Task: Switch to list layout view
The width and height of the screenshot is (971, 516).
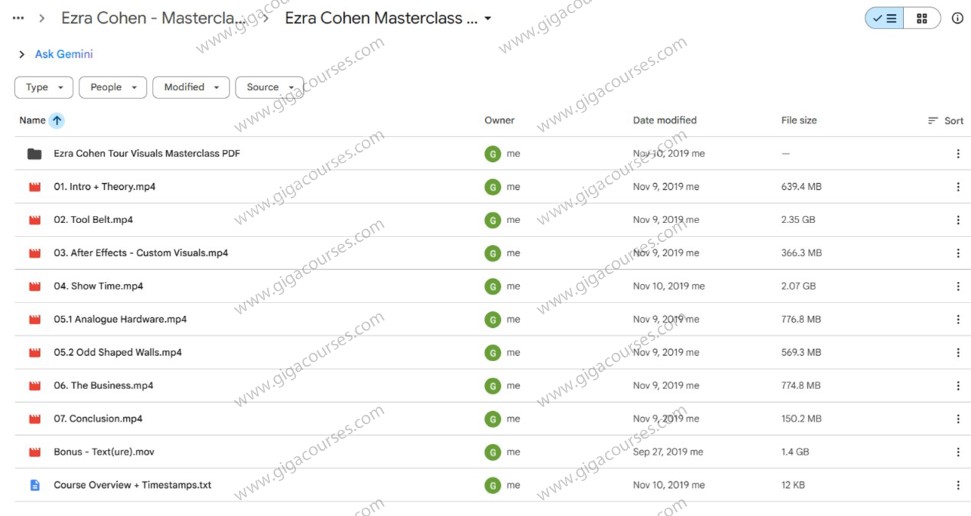Action: [884, 19]
